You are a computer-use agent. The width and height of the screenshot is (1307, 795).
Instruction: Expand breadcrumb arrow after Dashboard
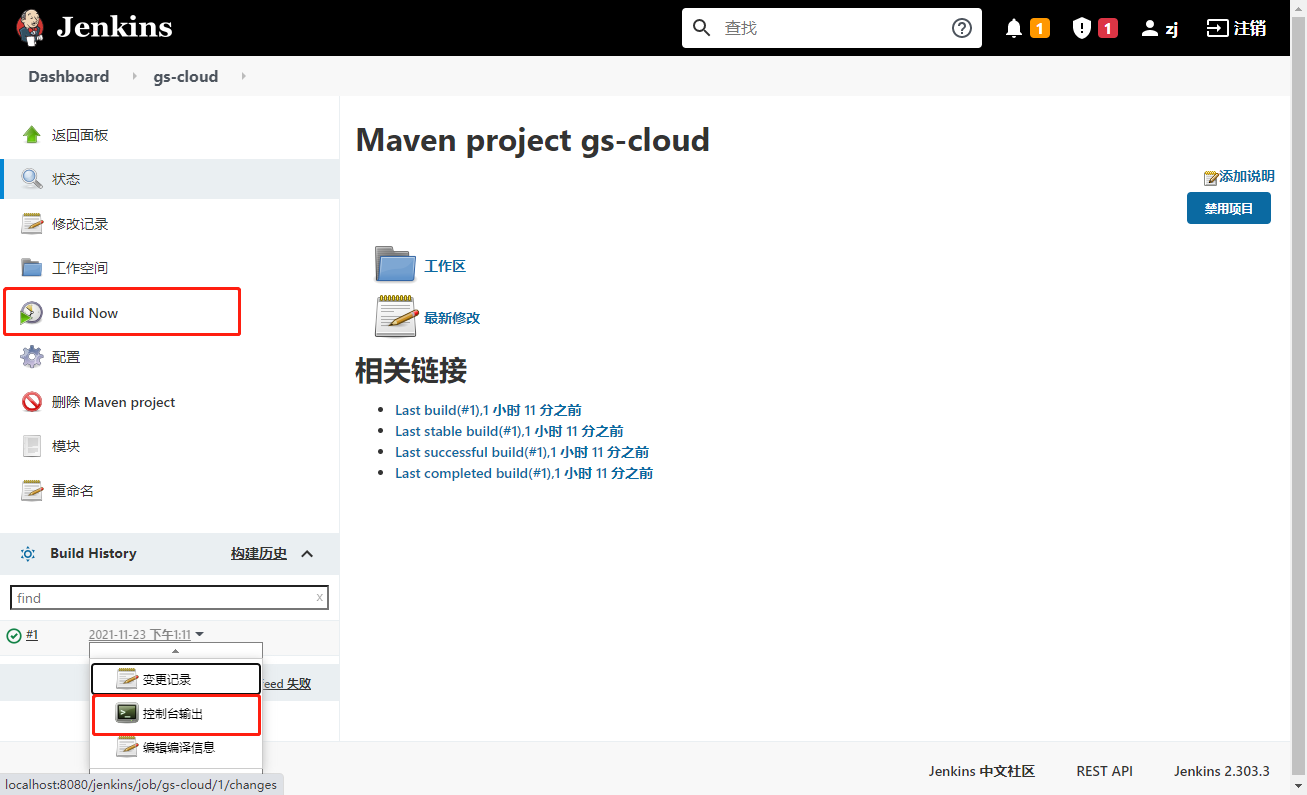tap(135, 77)
